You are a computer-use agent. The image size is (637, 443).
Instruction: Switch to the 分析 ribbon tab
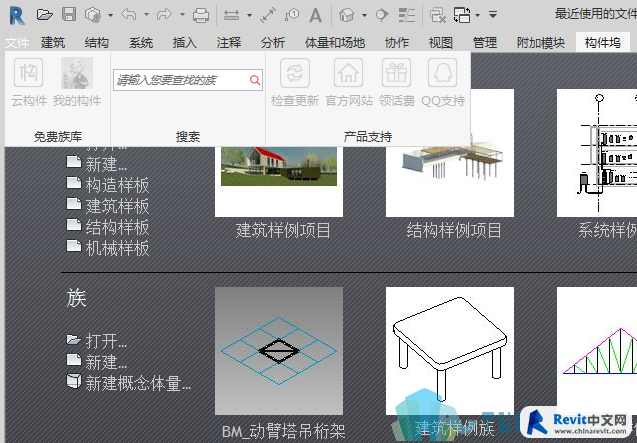click(273, 43)
